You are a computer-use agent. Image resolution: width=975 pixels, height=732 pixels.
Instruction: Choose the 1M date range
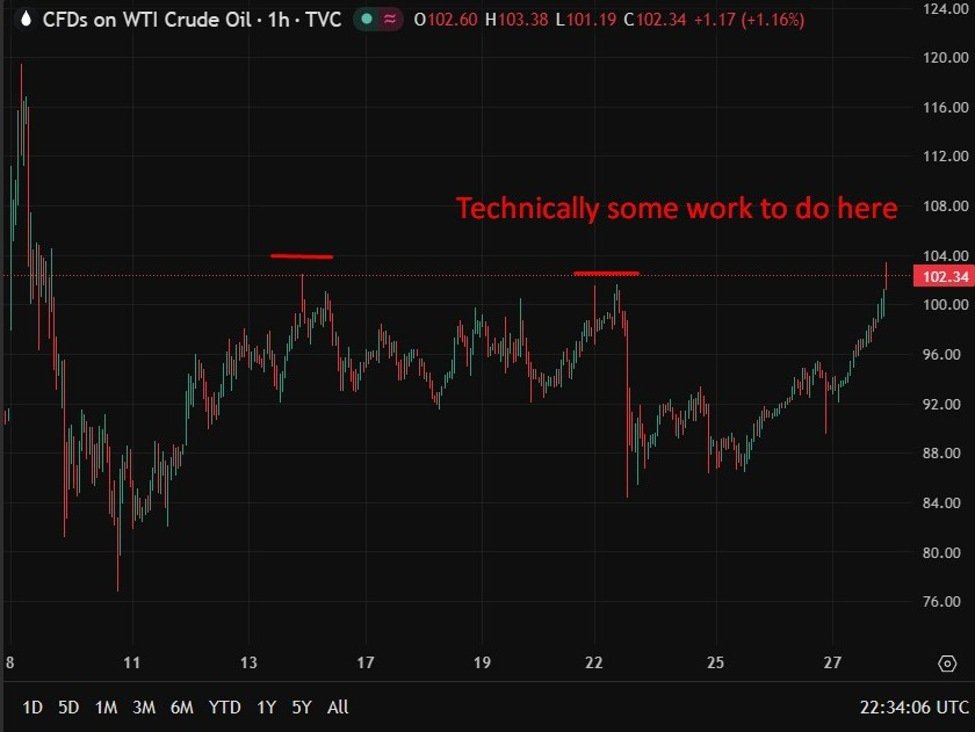tap(106, 707)
